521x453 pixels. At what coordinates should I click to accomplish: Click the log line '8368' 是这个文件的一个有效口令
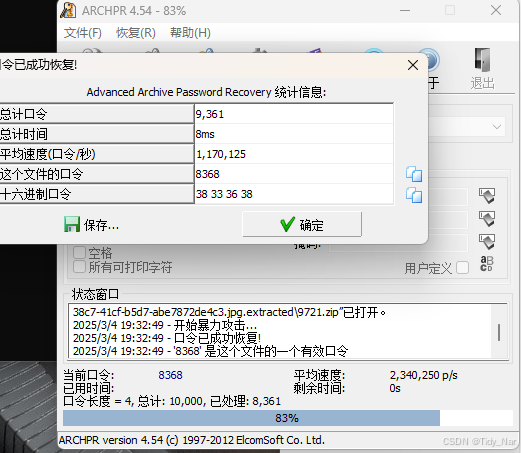(x=210, y=351)
